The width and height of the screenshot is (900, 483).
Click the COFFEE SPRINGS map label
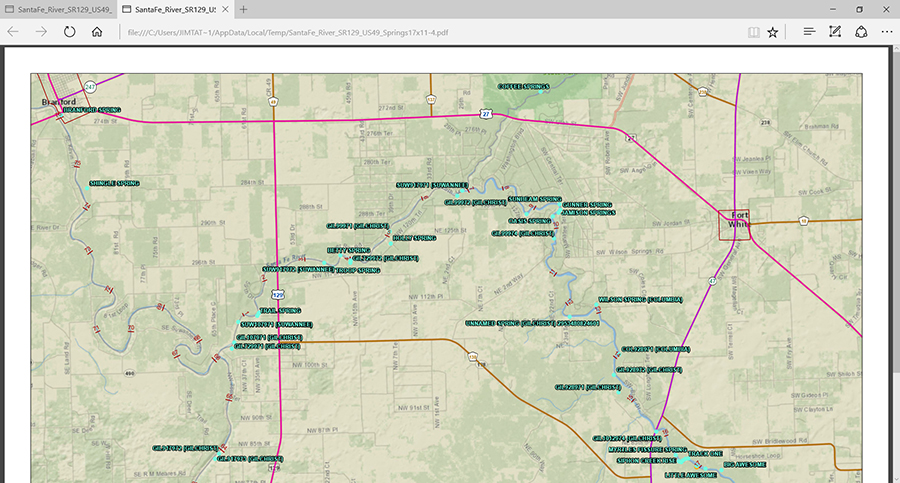click(x=524, y=87)
